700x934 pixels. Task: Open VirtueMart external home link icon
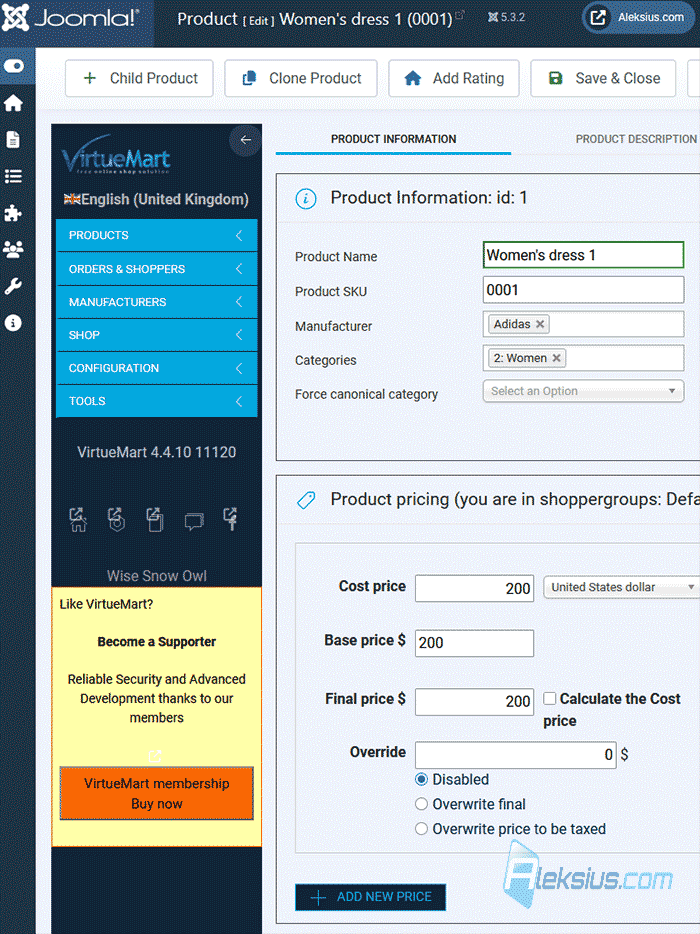click(x=78, y=519)
